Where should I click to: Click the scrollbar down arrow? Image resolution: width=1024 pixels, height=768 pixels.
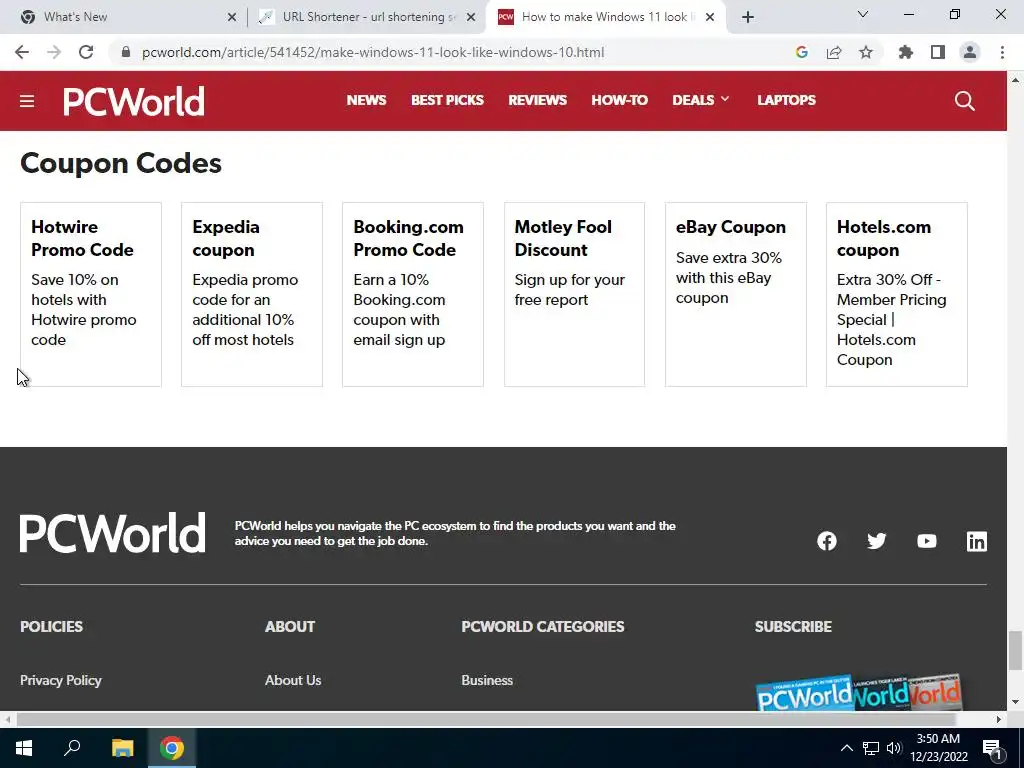[x=1015, y=703]
